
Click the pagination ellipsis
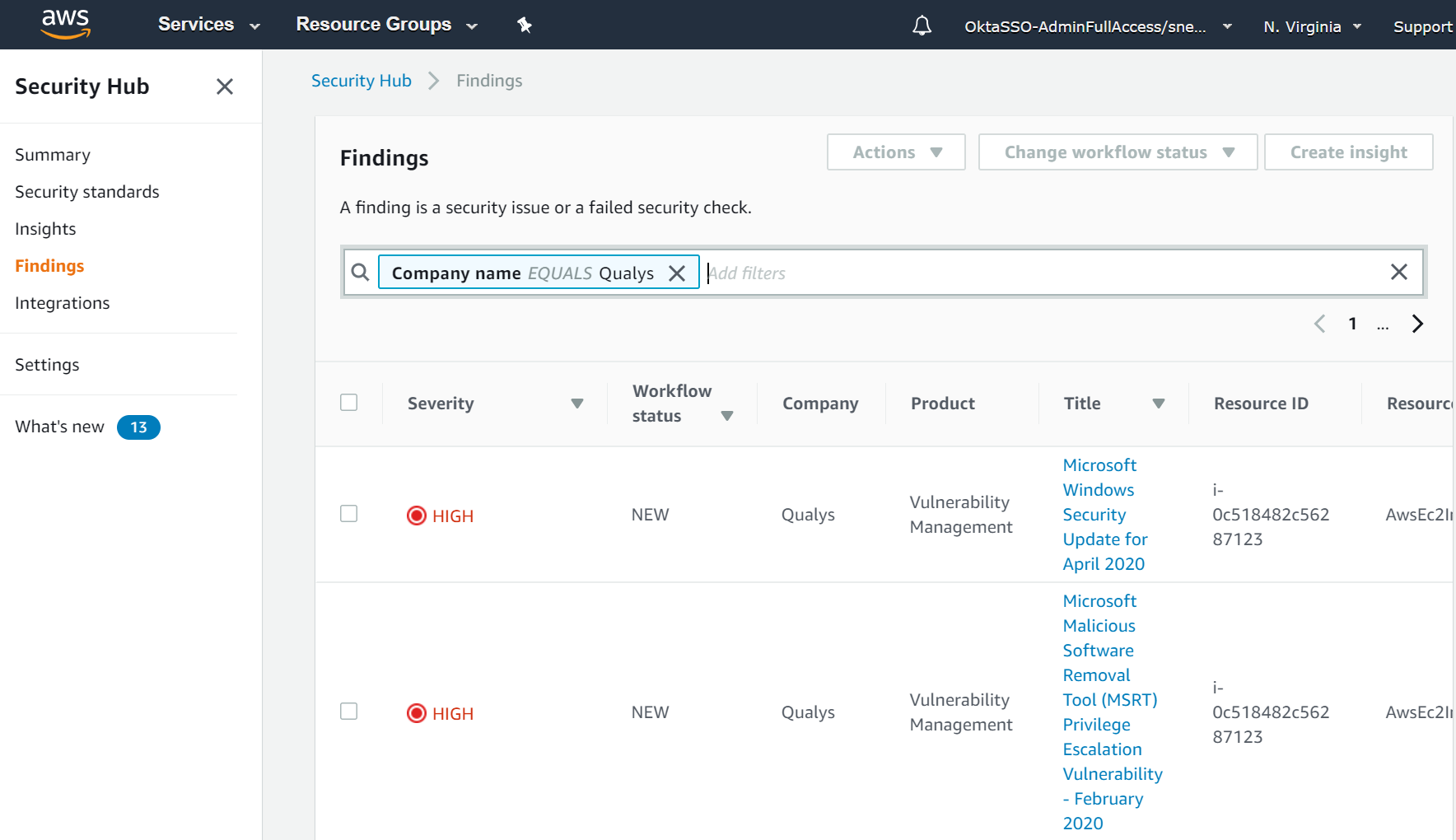click(1383, 327)
